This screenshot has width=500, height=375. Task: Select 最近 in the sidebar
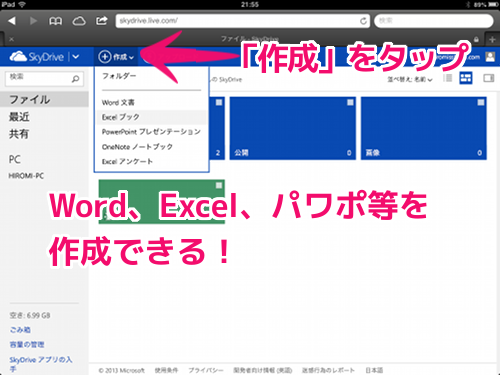(x=19, y=117)
